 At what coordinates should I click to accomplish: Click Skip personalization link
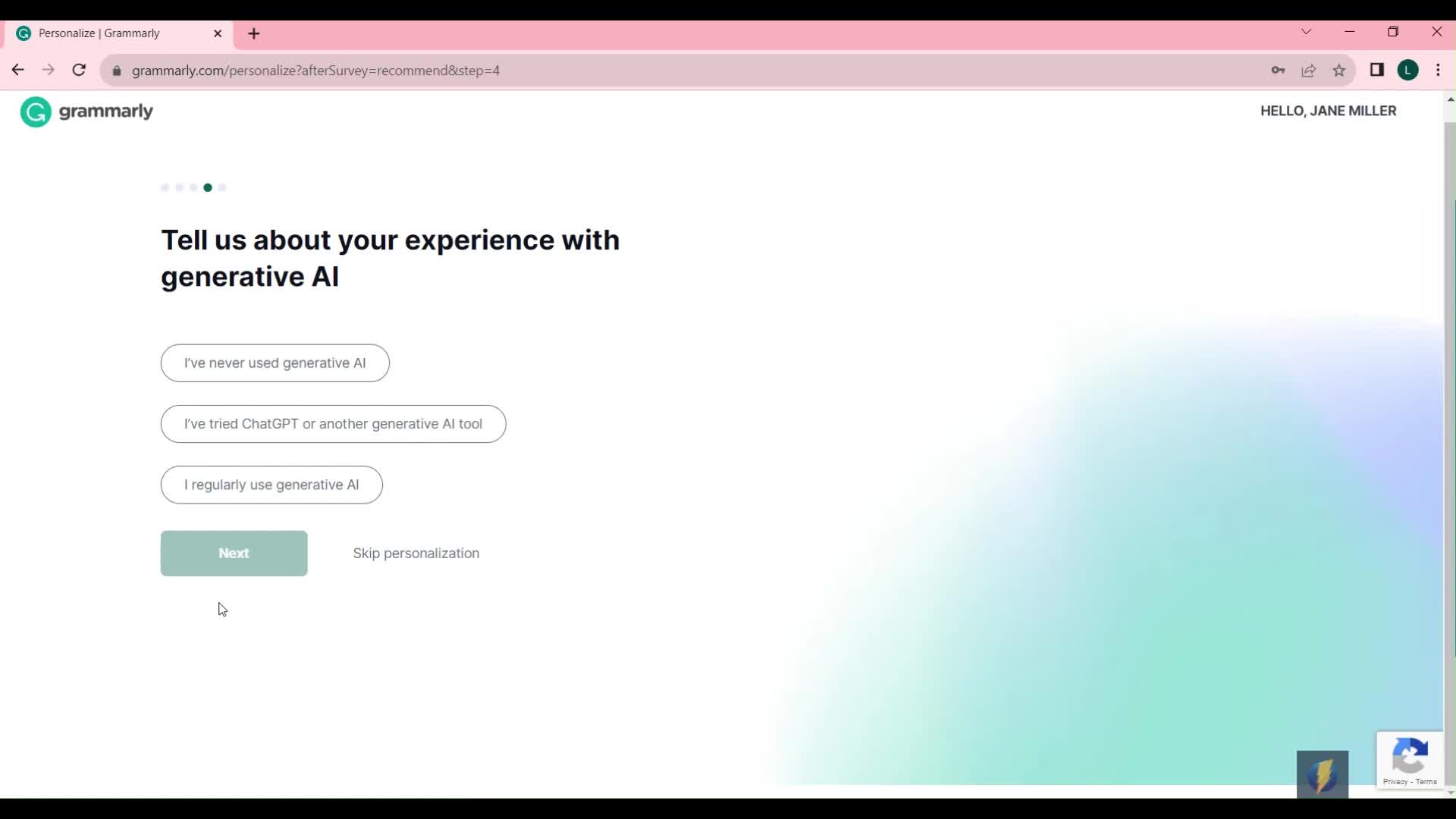point(416,554)
